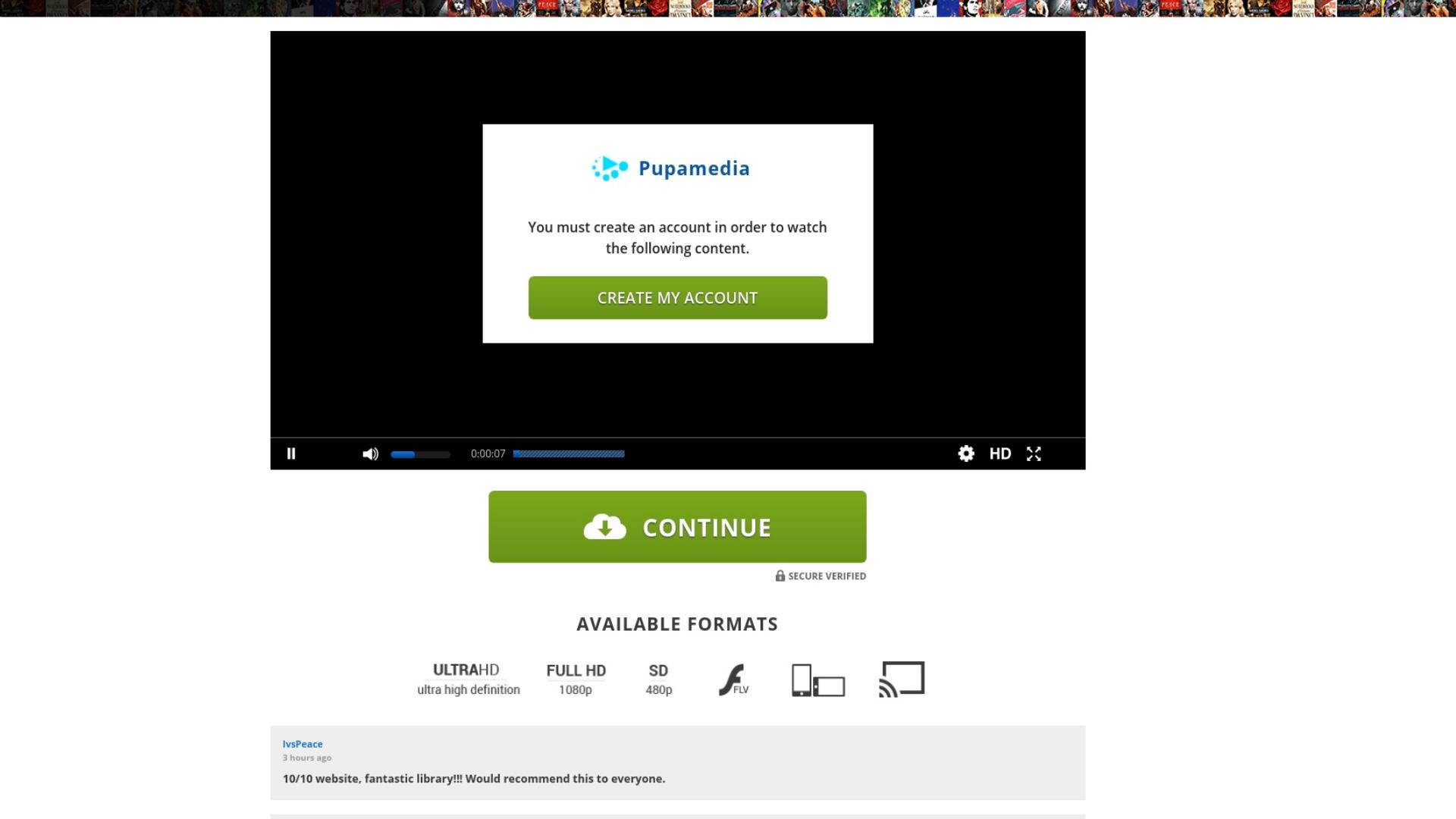This screenshot has height=819, width=1456.
Task: Click the Pupamedia logo
Action: (671, 168)
